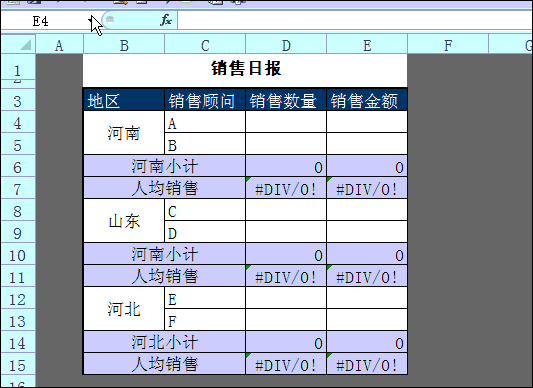Click the #DIV/0! cell E7

[x=367, y=188]
